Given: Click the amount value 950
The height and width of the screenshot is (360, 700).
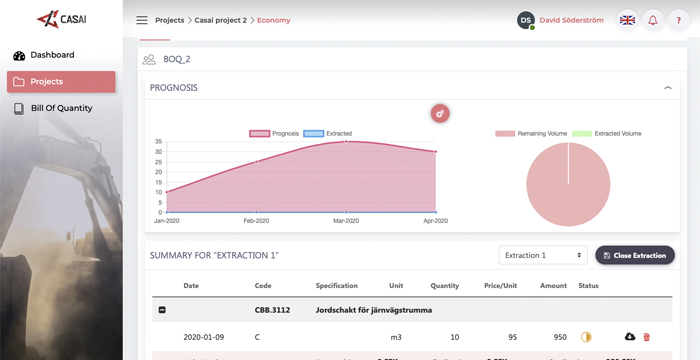Looking at the screenshot, I should pos(560,337).
